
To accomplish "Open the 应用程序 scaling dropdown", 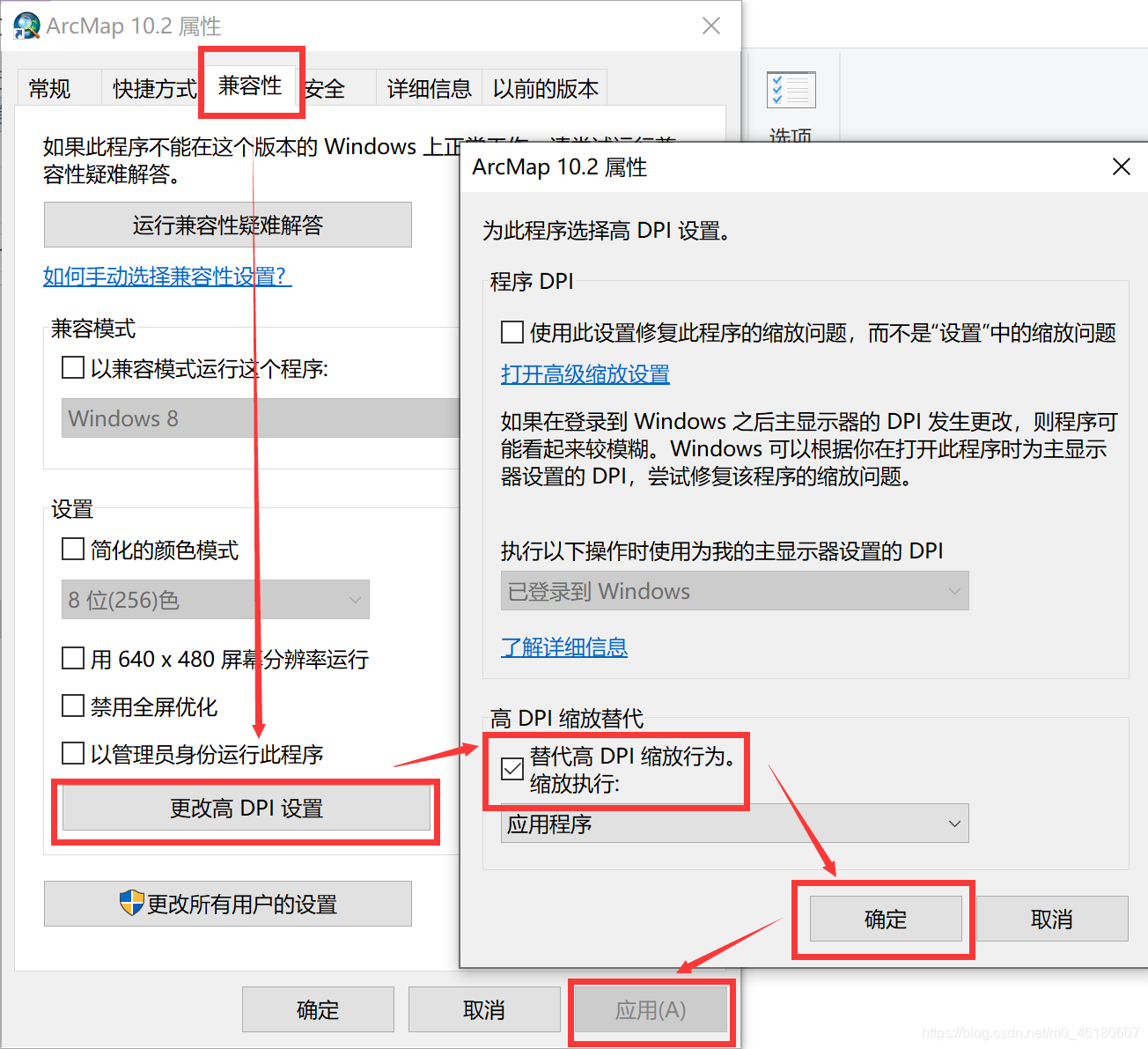I will coord(735,824).
